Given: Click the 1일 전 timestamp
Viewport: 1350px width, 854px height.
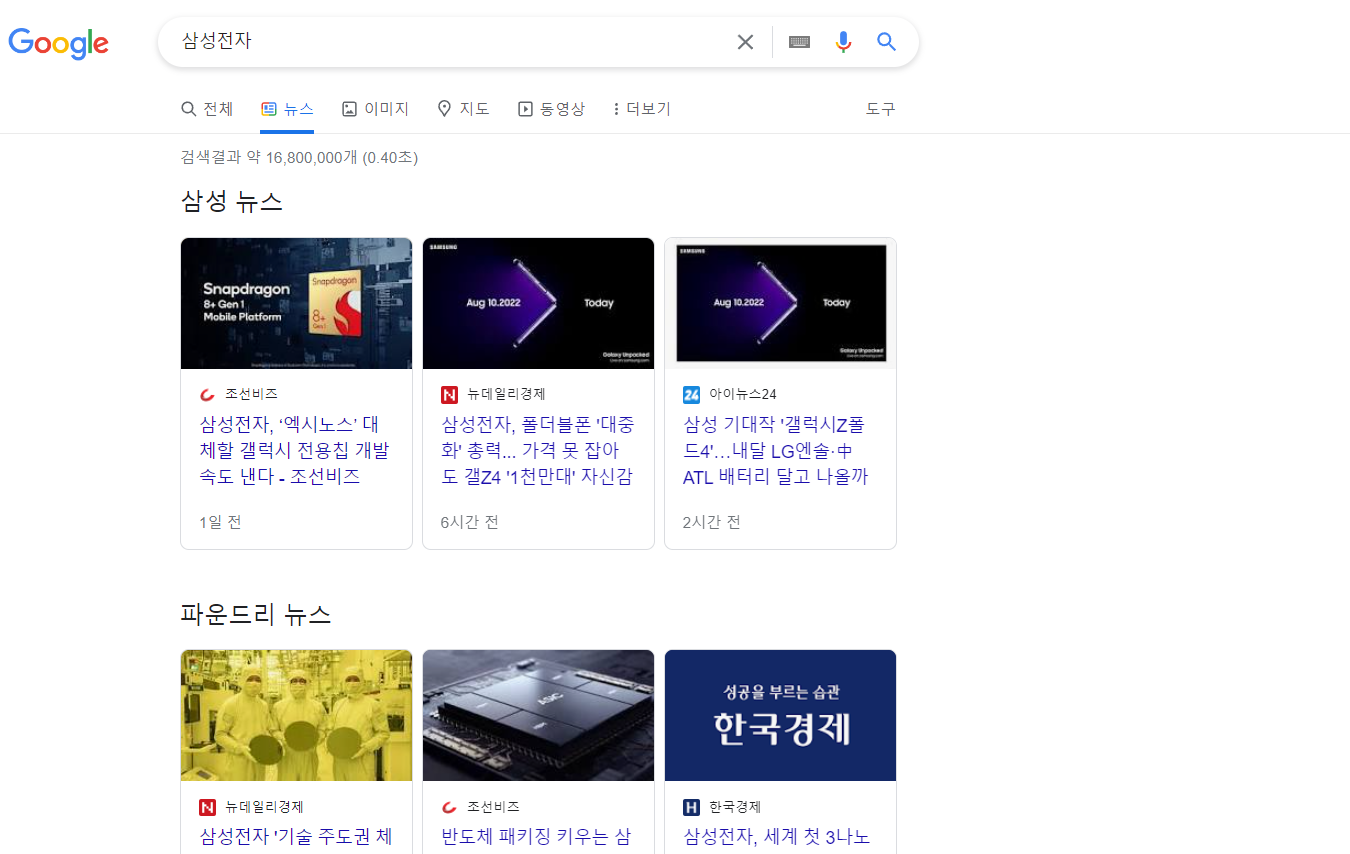Looking at the screenshot, I should point(220,522).
